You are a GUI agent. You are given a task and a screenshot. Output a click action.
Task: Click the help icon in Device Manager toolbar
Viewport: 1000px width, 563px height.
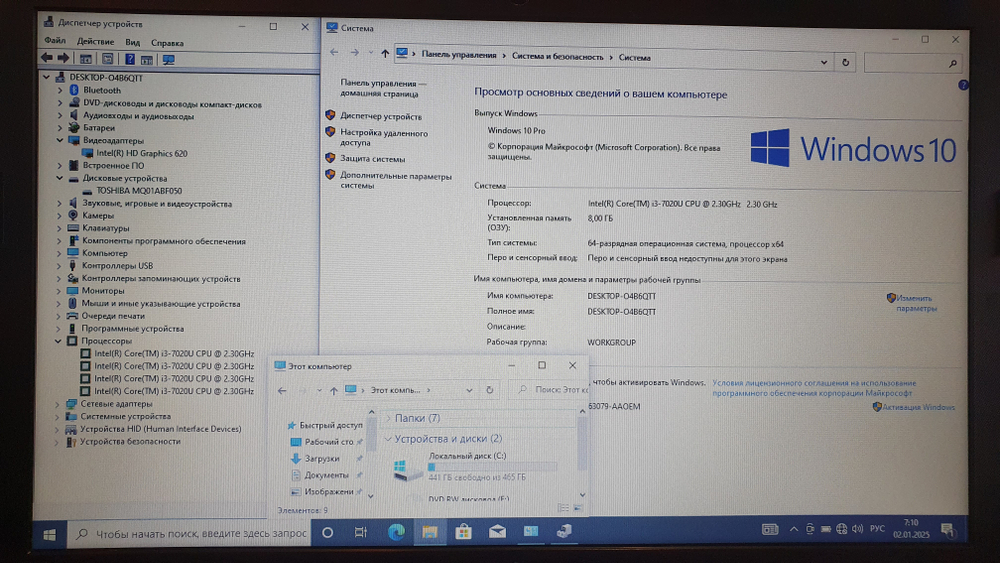[129, 59]
